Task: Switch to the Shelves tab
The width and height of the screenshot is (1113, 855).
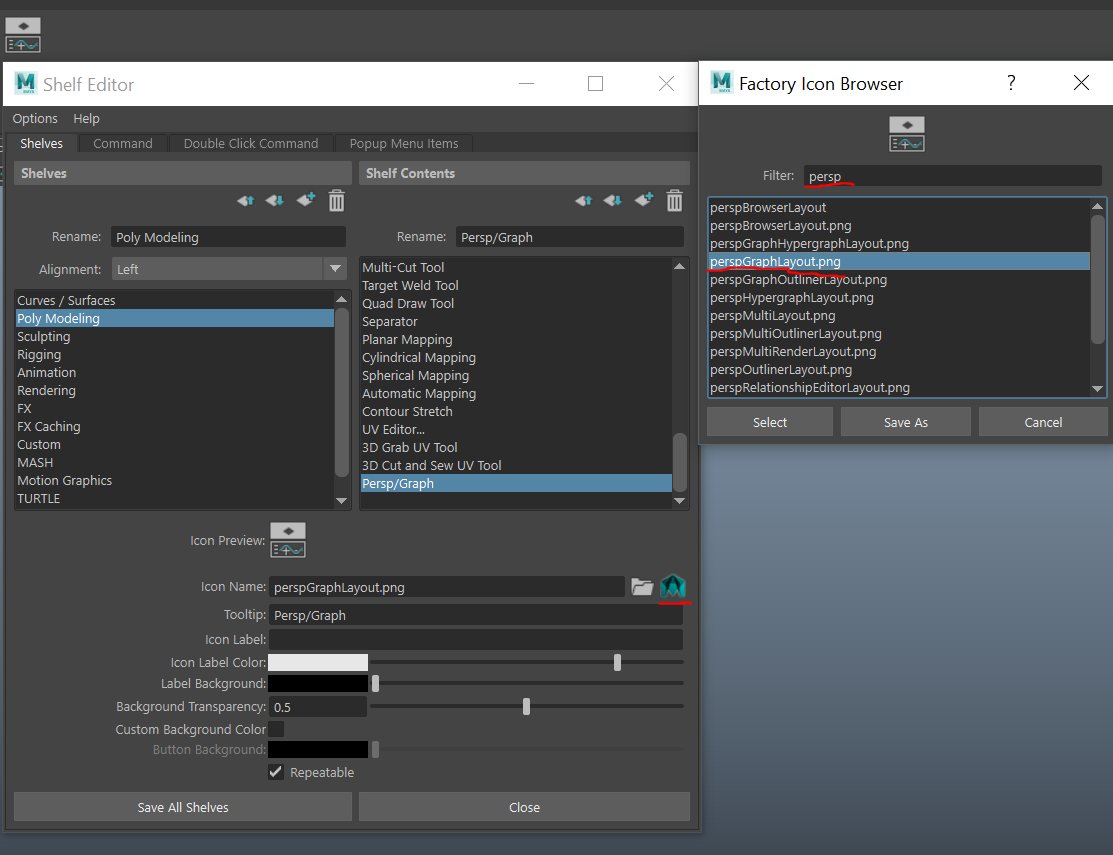Action: click(x=41, y=143)
